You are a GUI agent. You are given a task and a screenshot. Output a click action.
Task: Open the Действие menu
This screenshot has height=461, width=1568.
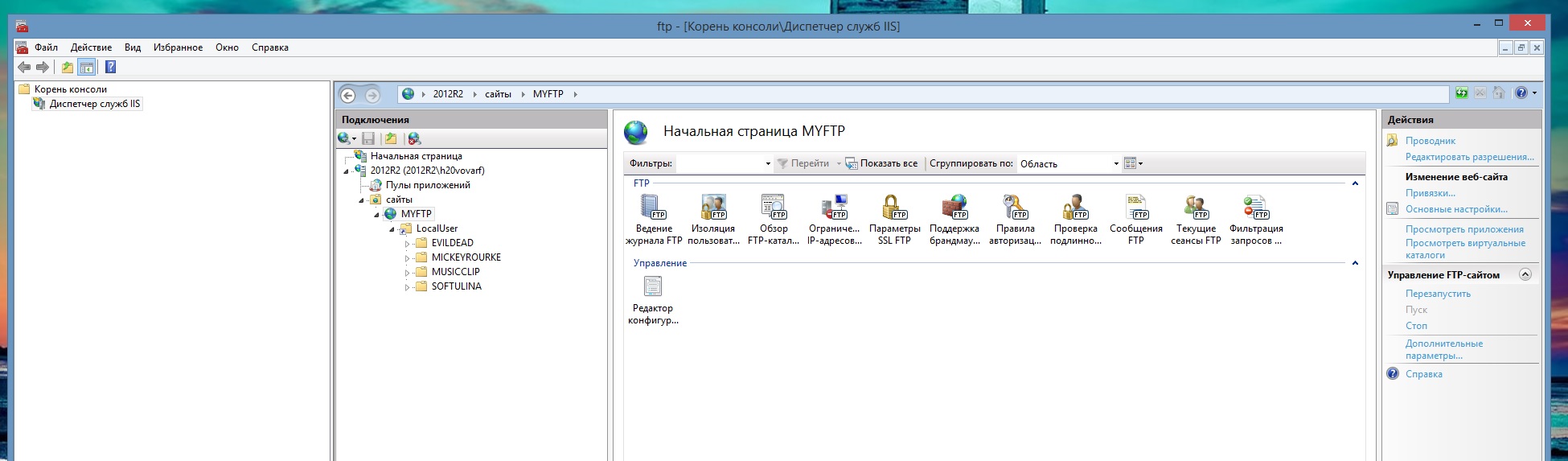coord(91,47)
